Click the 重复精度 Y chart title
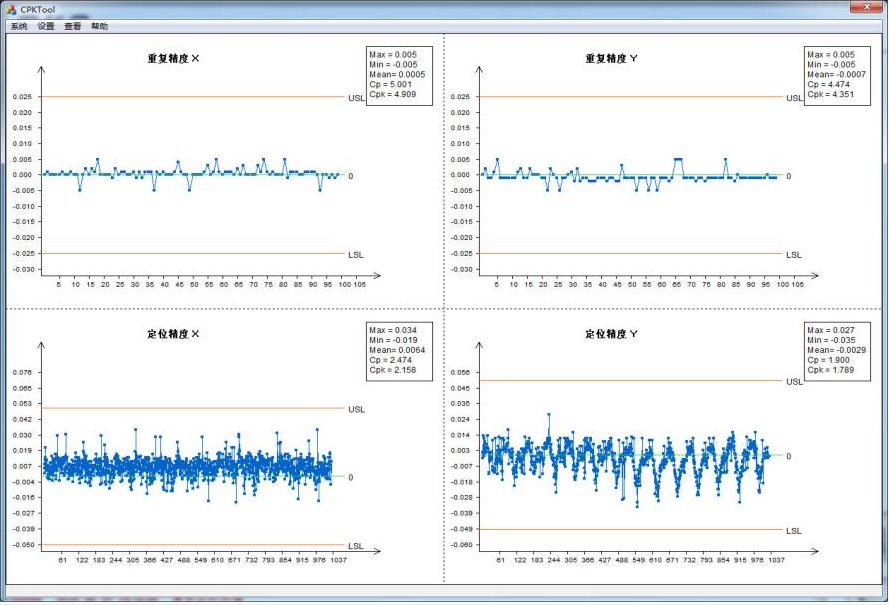The width and height of the screenshot is (889, 605). 611,59
